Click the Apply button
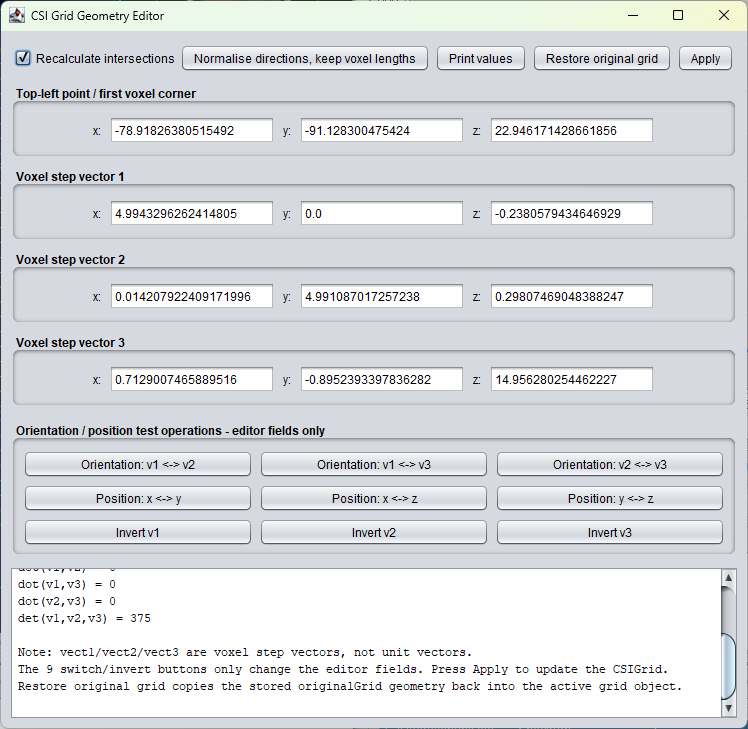The height and width of the screenshot is (729, 748). point(705,58)
